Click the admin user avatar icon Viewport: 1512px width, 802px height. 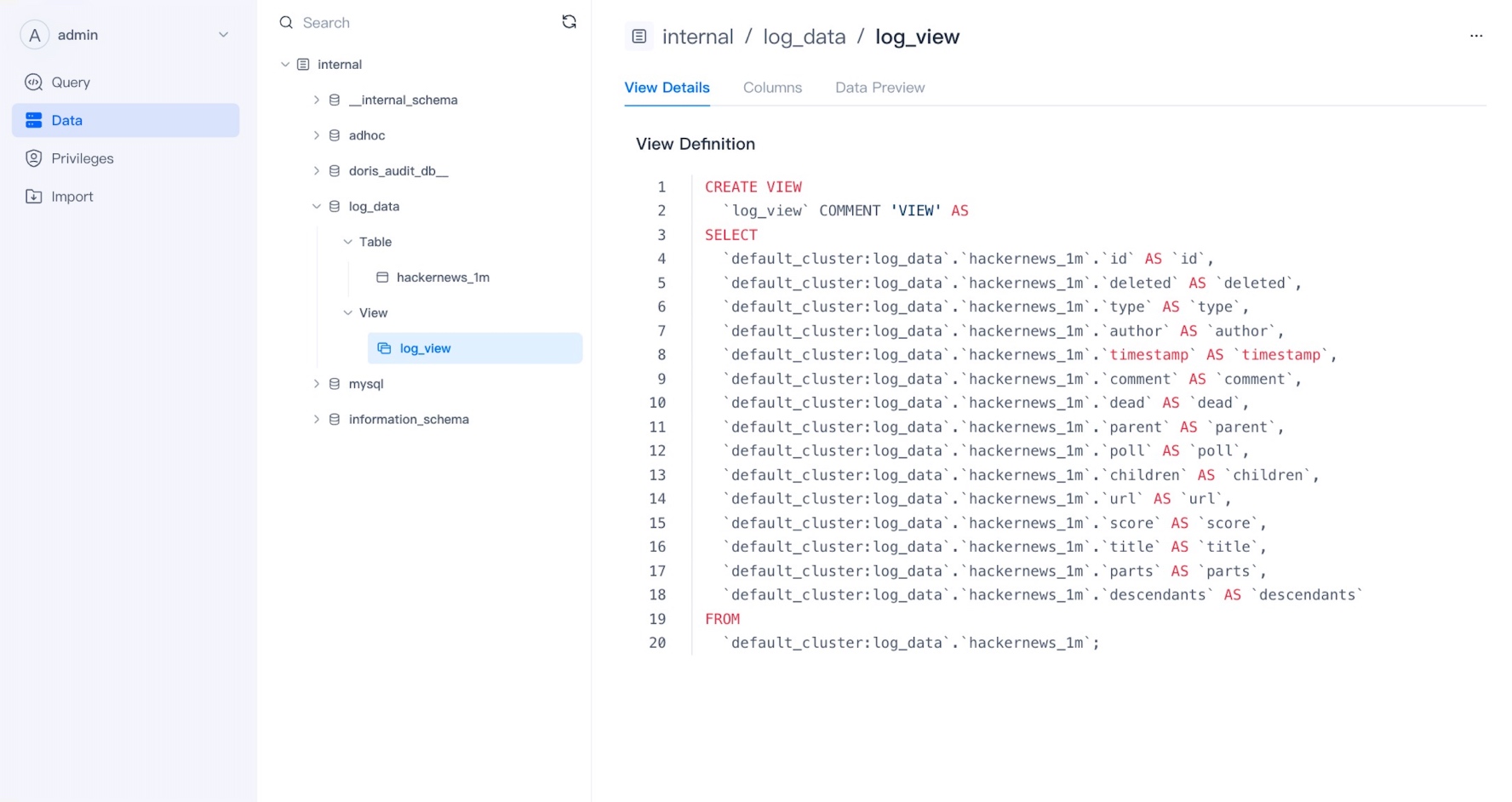[34, 35]
